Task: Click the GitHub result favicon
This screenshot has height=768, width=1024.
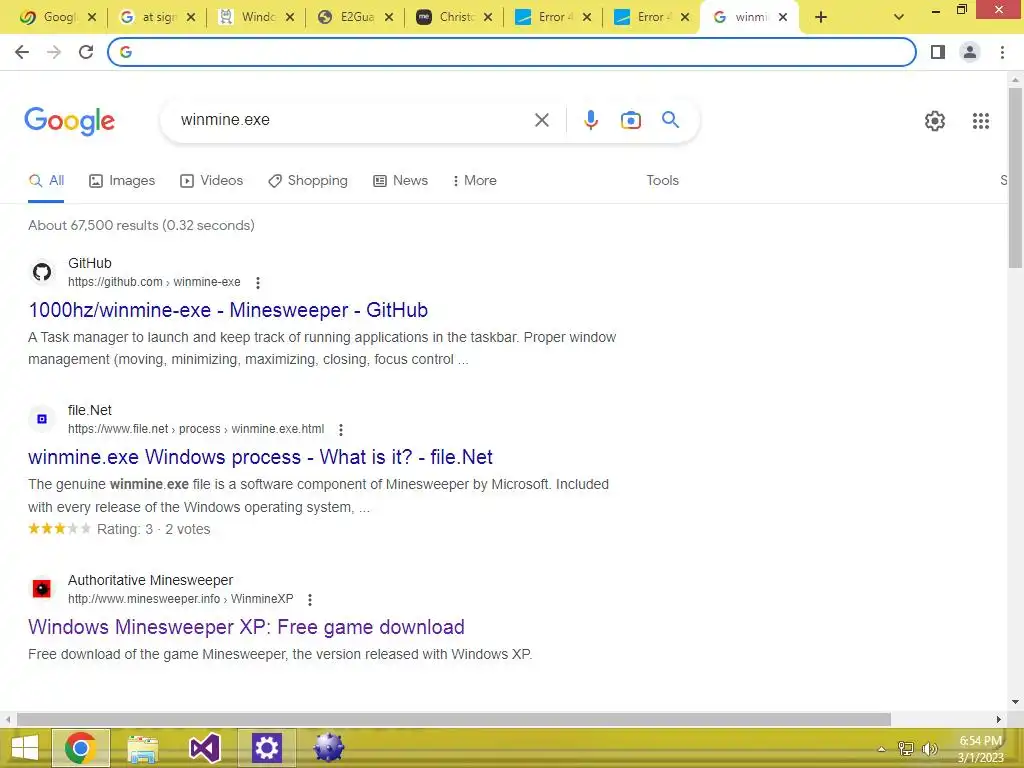Action: [42, 272]
